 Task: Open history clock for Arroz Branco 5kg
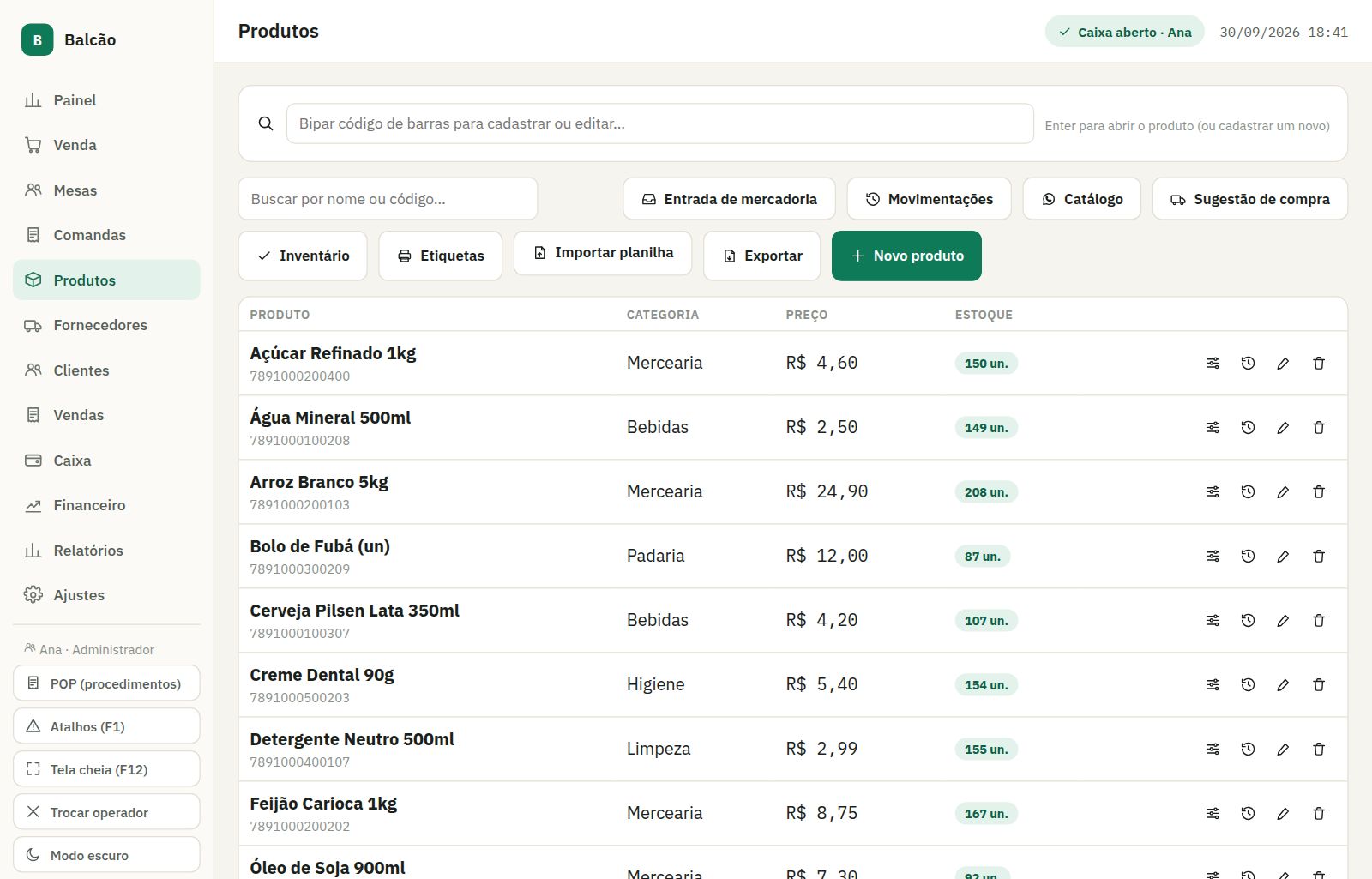point(1248,492)
